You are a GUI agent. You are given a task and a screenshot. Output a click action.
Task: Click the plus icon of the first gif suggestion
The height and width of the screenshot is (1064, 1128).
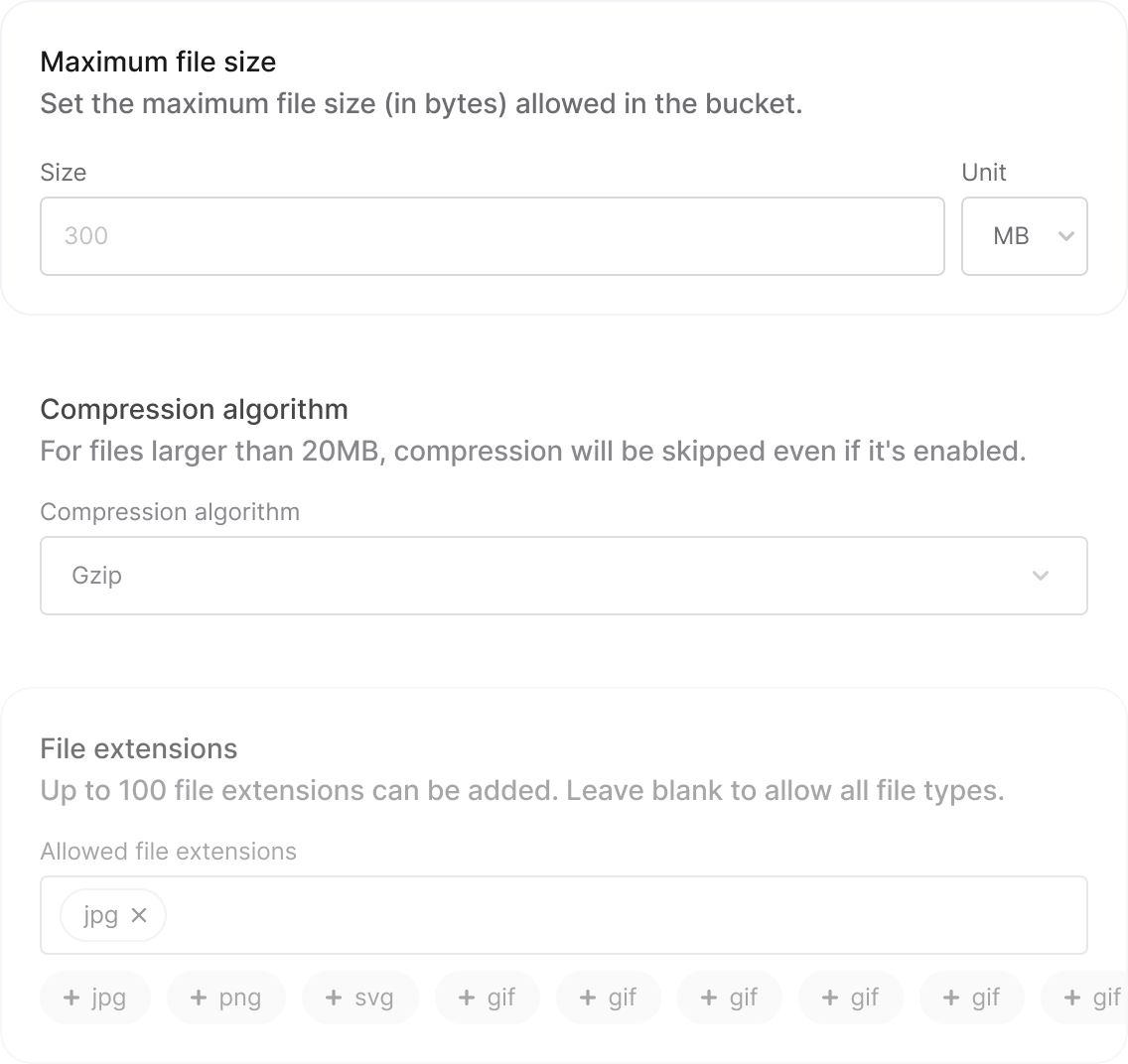pyautogui.click(x=466, y=997)
